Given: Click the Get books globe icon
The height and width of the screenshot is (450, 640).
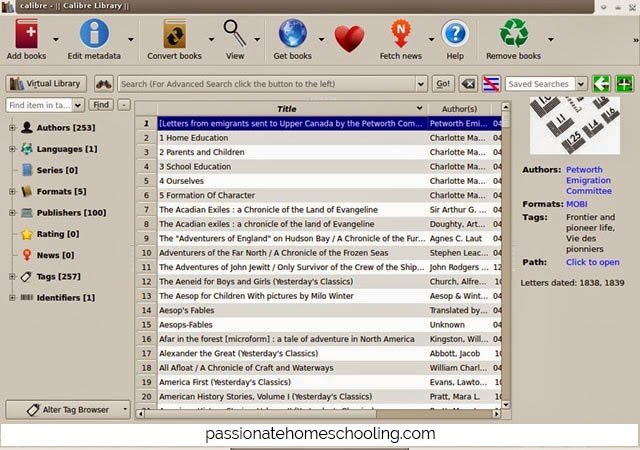Looking at the screenshot, I should tap(293, 33).
